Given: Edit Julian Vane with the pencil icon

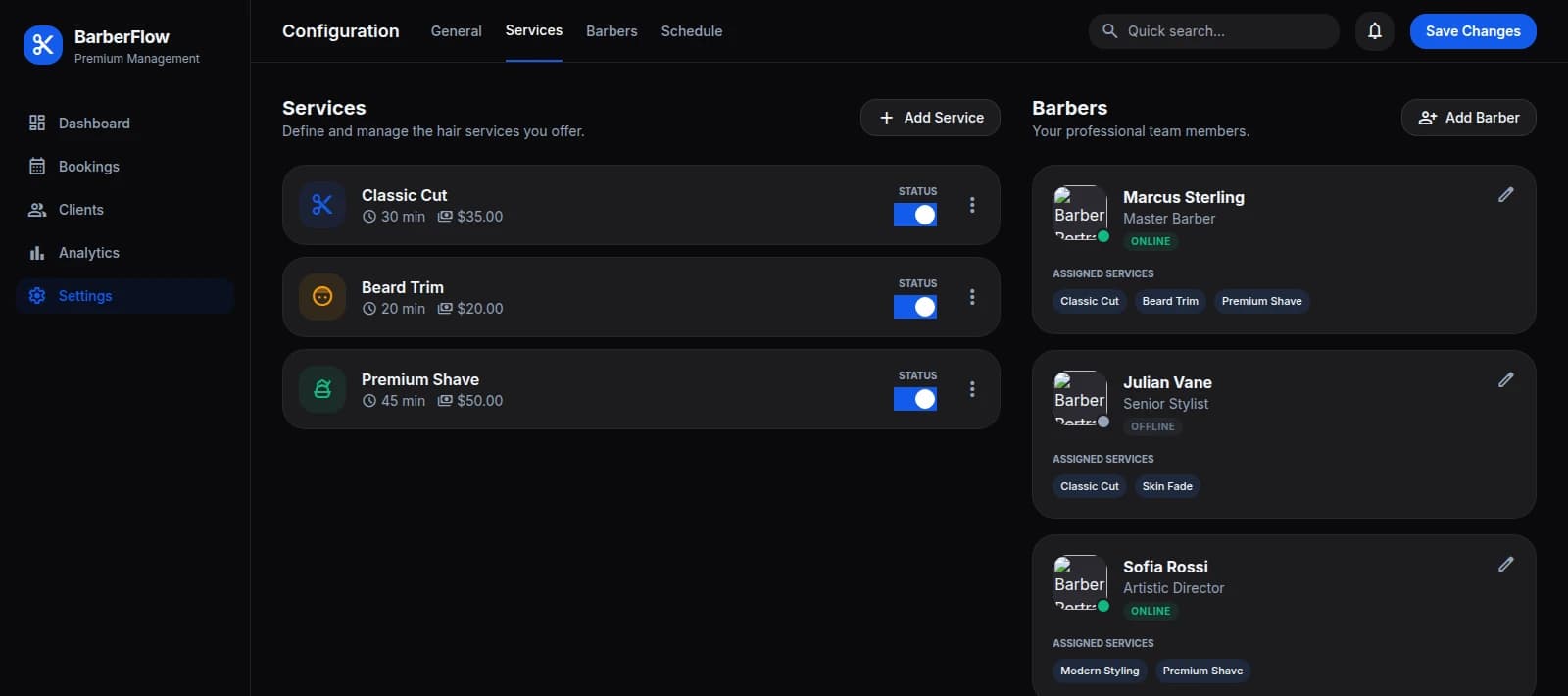Looking at the screenshot, I should (x=1506, y=380).
